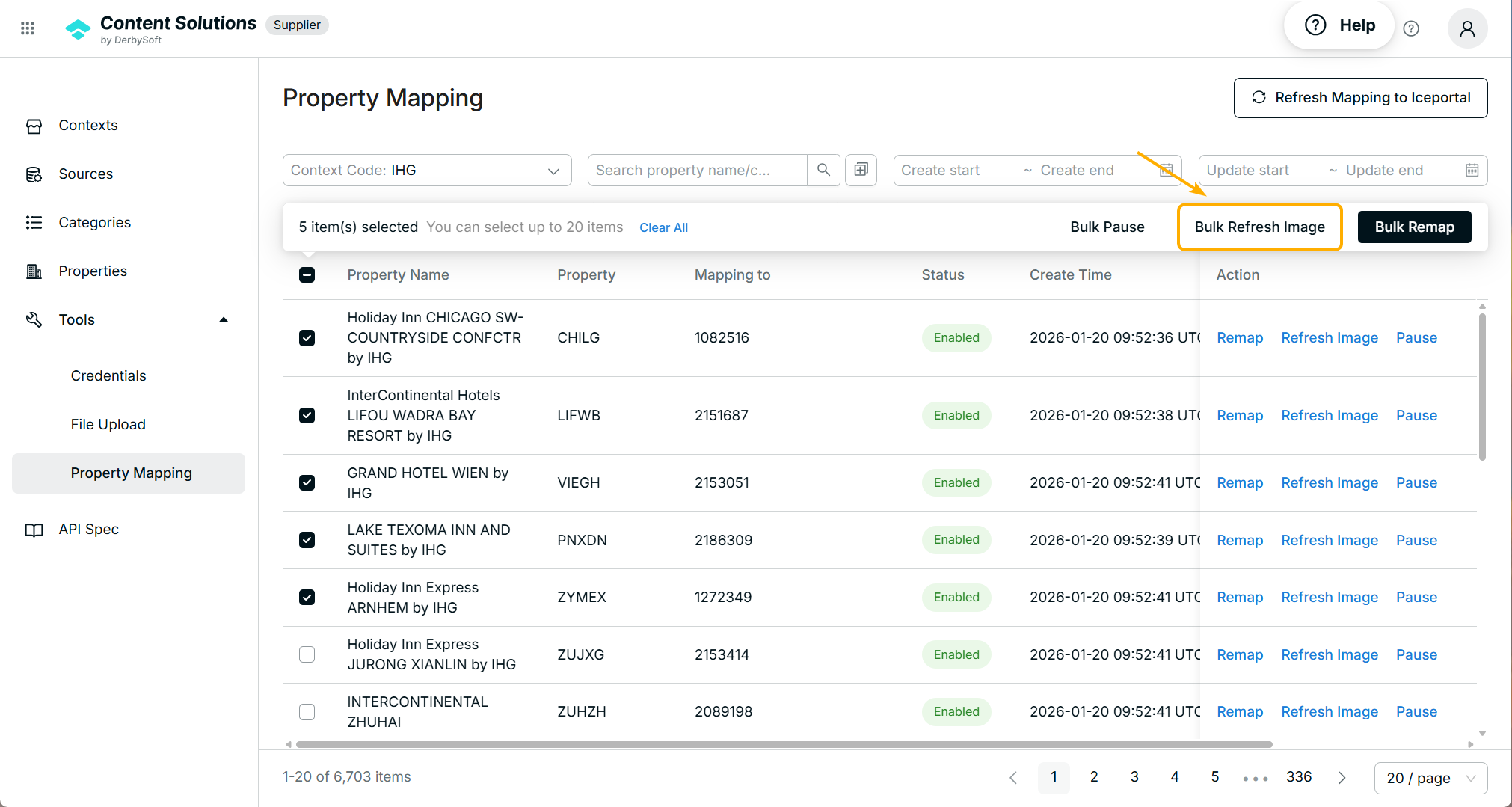Click Remap for CHILG row

point(1240,338)
